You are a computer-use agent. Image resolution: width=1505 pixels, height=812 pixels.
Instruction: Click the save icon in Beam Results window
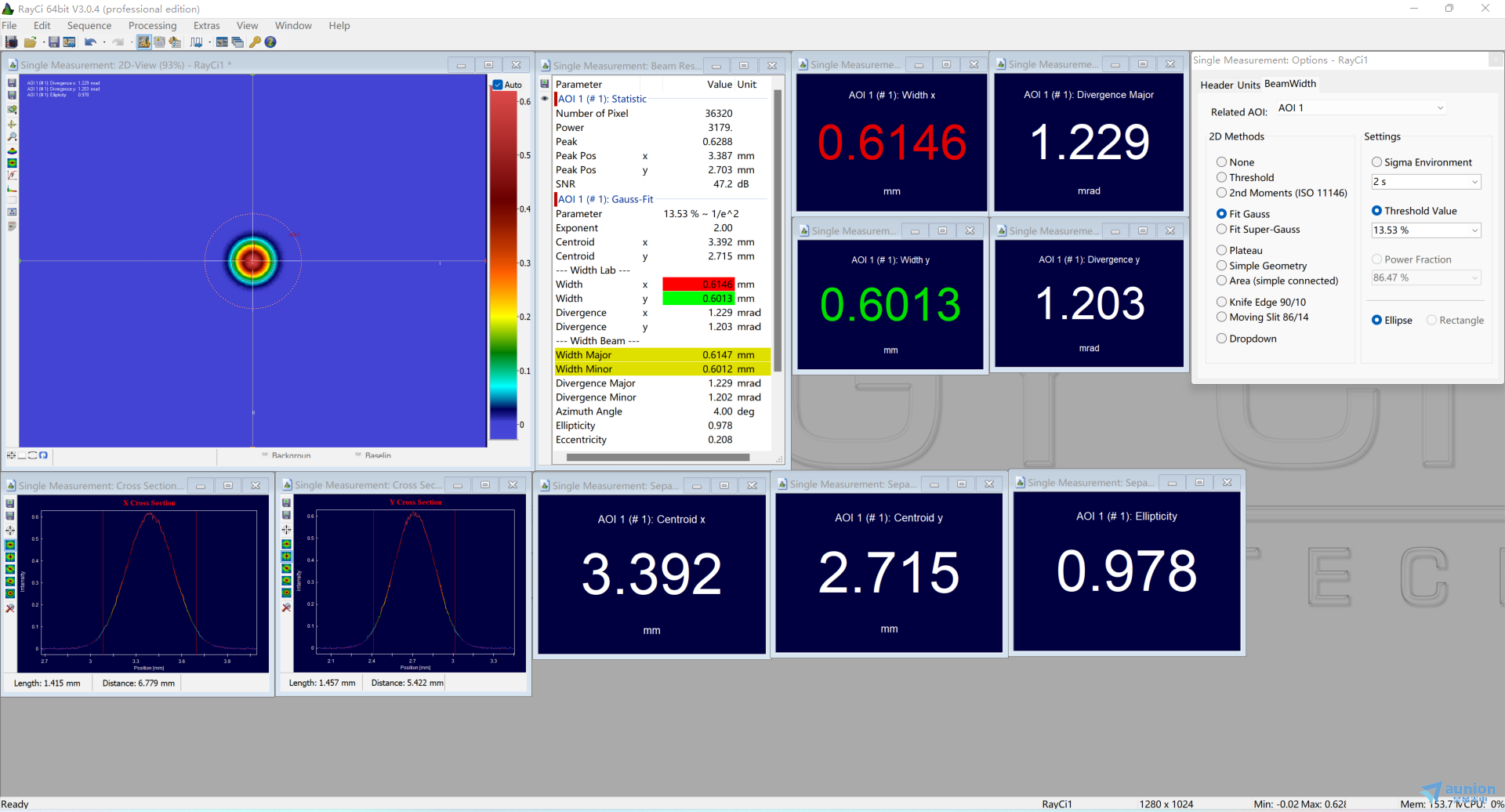click(x=545, y=84)
